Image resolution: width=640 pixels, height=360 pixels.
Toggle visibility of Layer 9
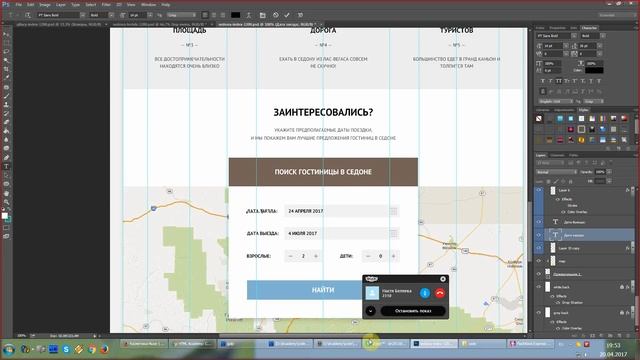[x=538, y=190]
